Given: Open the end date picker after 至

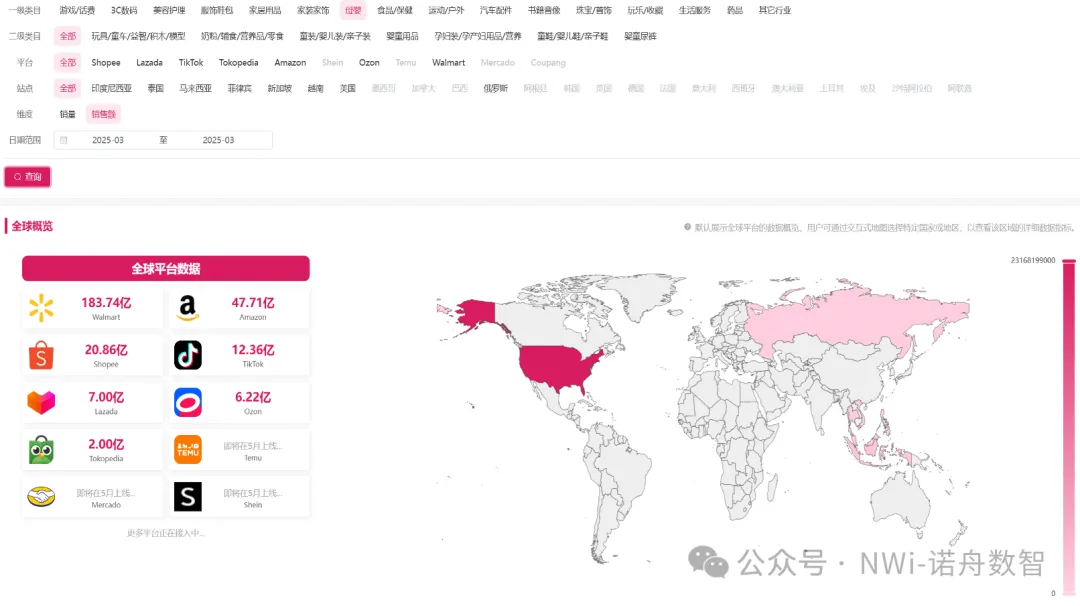Looking at the screenshot, I should [218, 140].
